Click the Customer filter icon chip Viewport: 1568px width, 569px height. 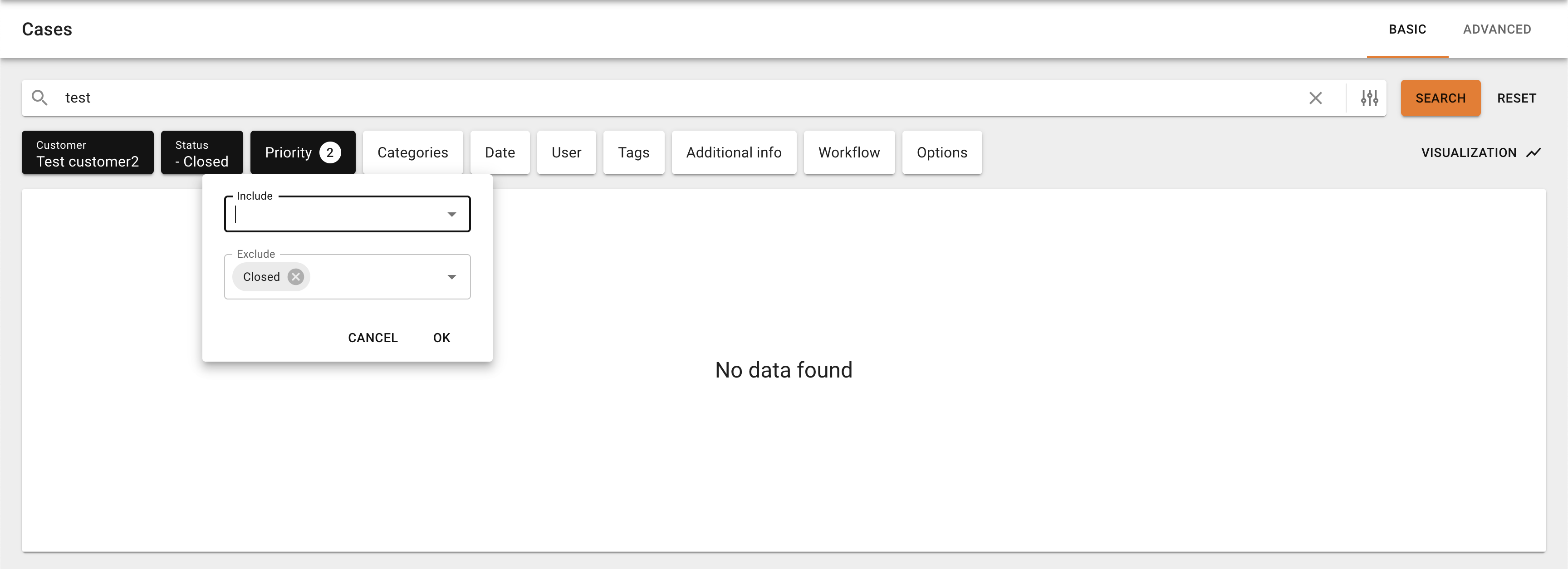(87, 152)
